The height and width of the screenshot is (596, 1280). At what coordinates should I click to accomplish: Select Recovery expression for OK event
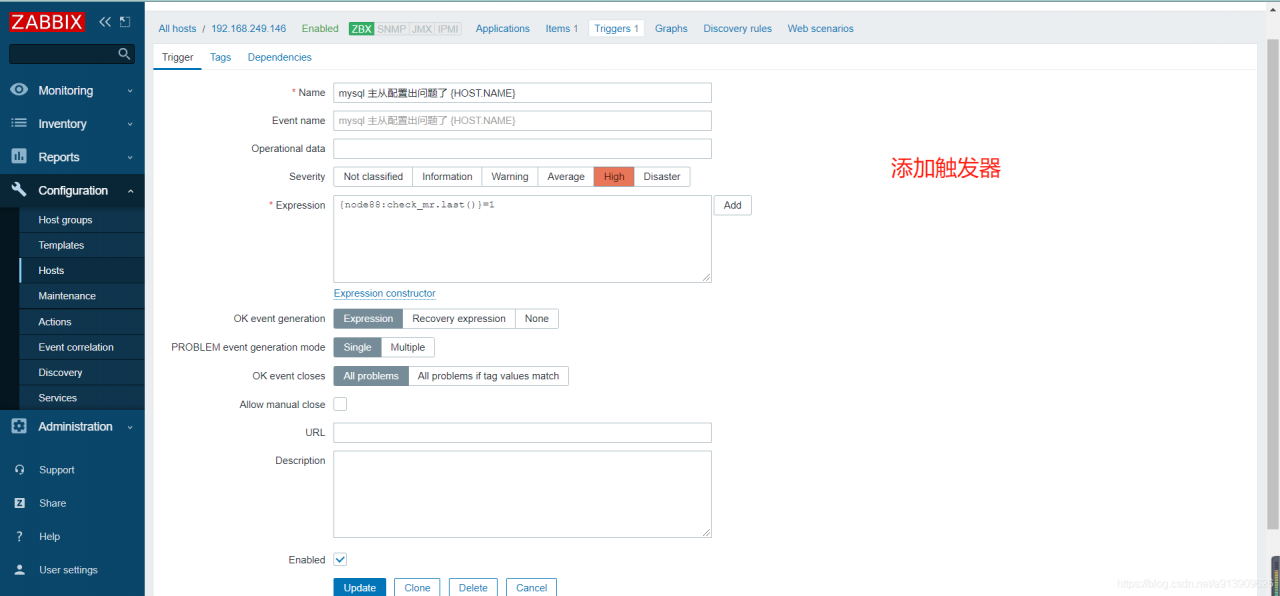tap(459, 319)
